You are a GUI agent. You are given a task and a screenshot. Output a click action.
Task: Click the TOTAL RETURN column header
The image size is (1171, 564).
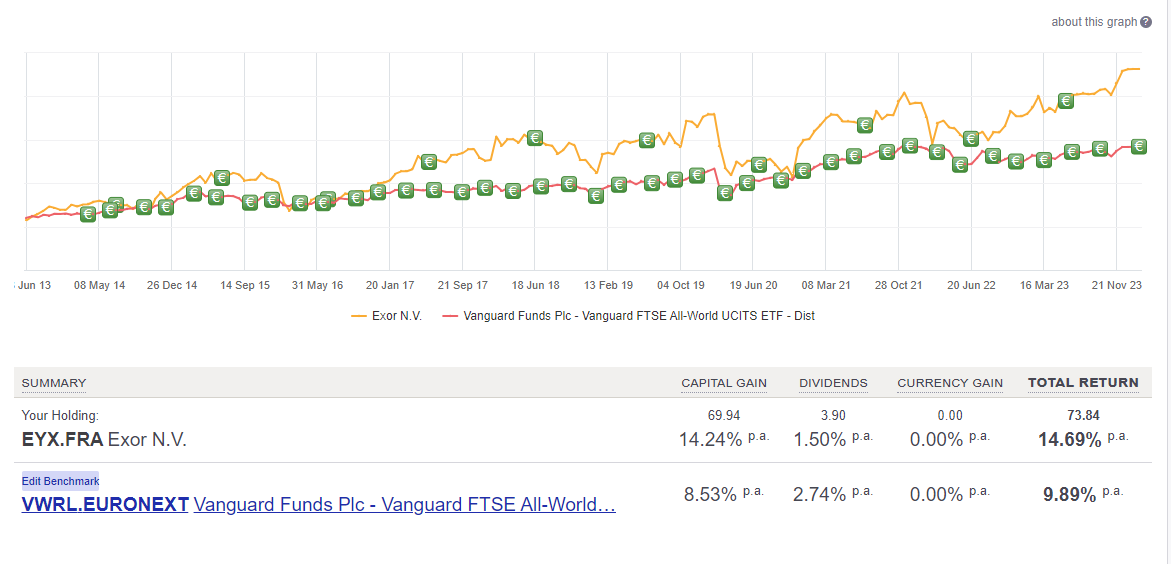point(1084,383)
